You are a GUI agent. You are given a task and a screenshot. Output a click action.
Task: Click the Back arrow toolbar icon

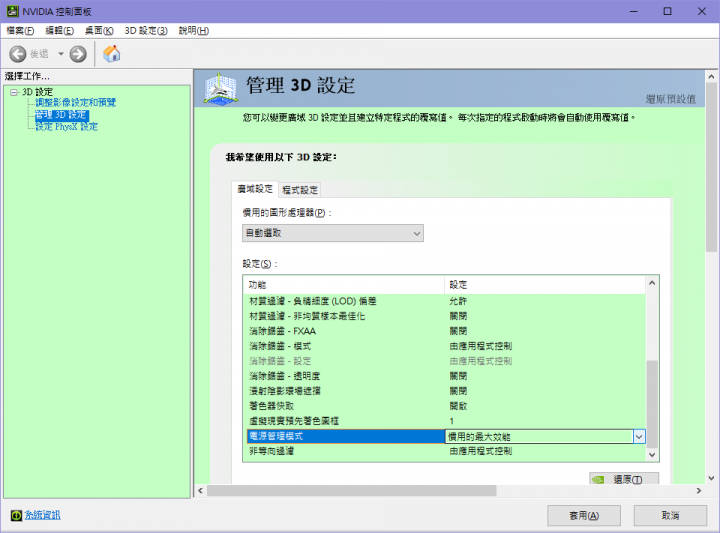pos(17,54)
